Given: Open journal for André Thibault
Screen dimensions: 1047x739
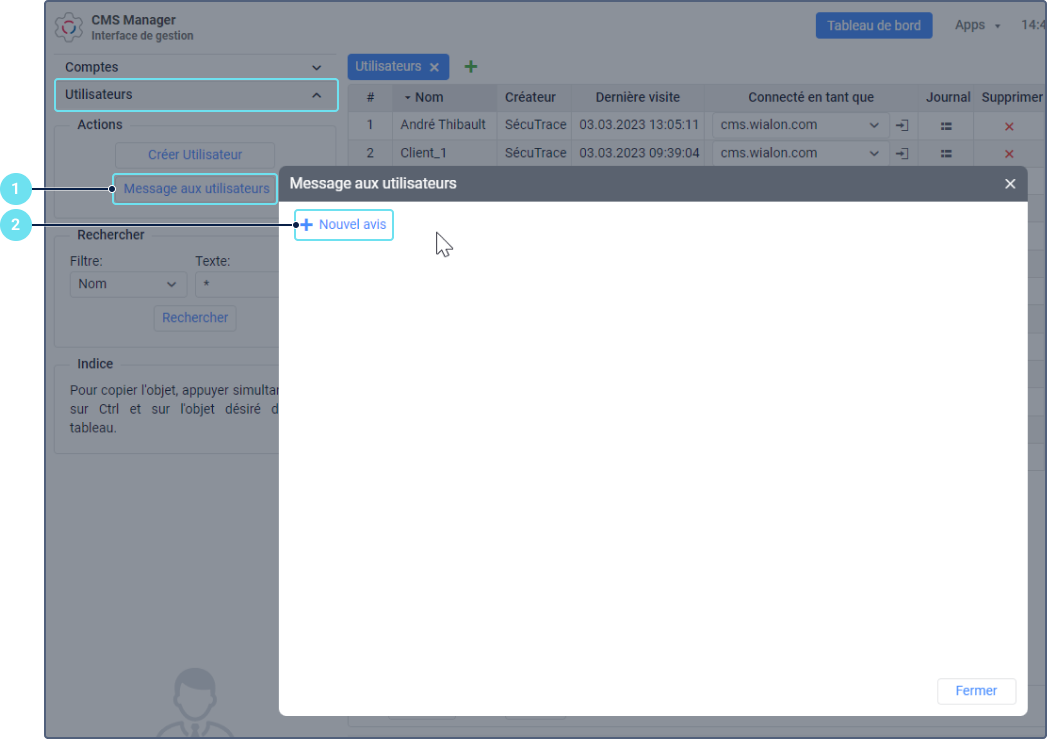Looking at the screenshot, I should point(946,126).
